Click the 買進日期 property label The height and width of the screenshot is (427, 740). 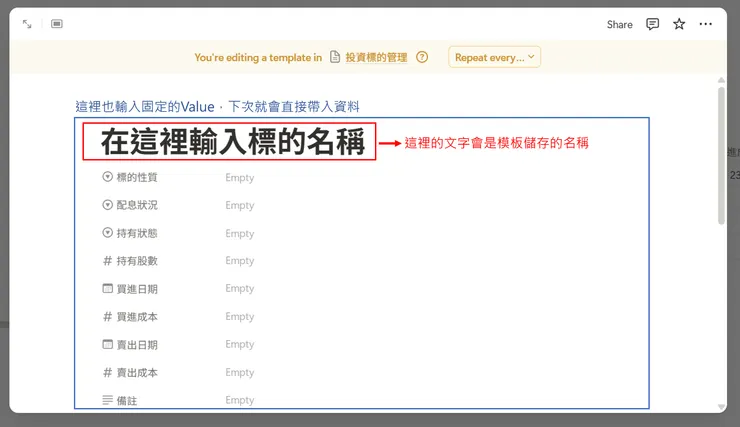click(x=137, y=289)
